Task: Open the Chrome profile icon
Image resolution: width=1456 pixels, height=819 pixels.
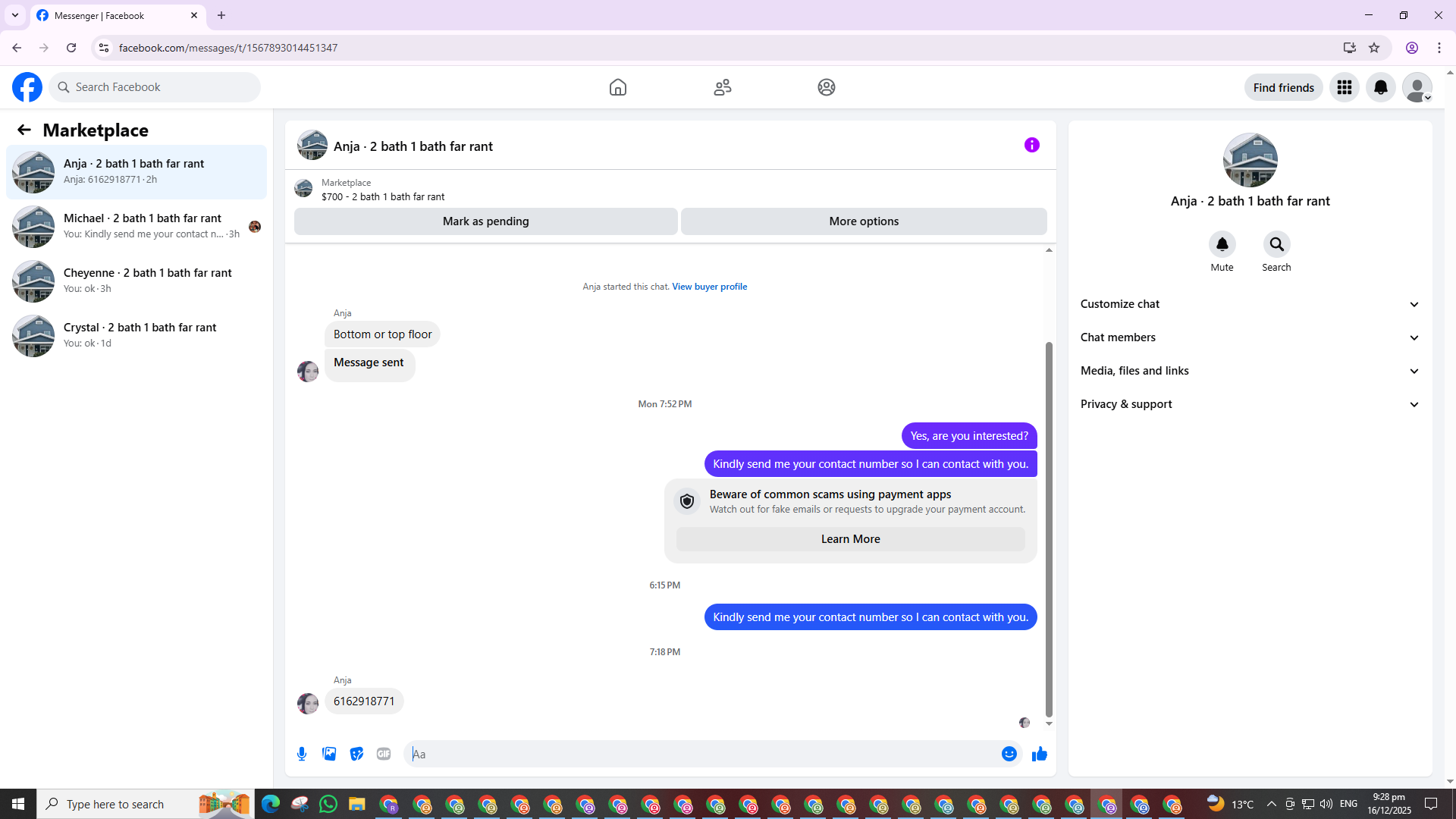Action: click(1412, 48)
